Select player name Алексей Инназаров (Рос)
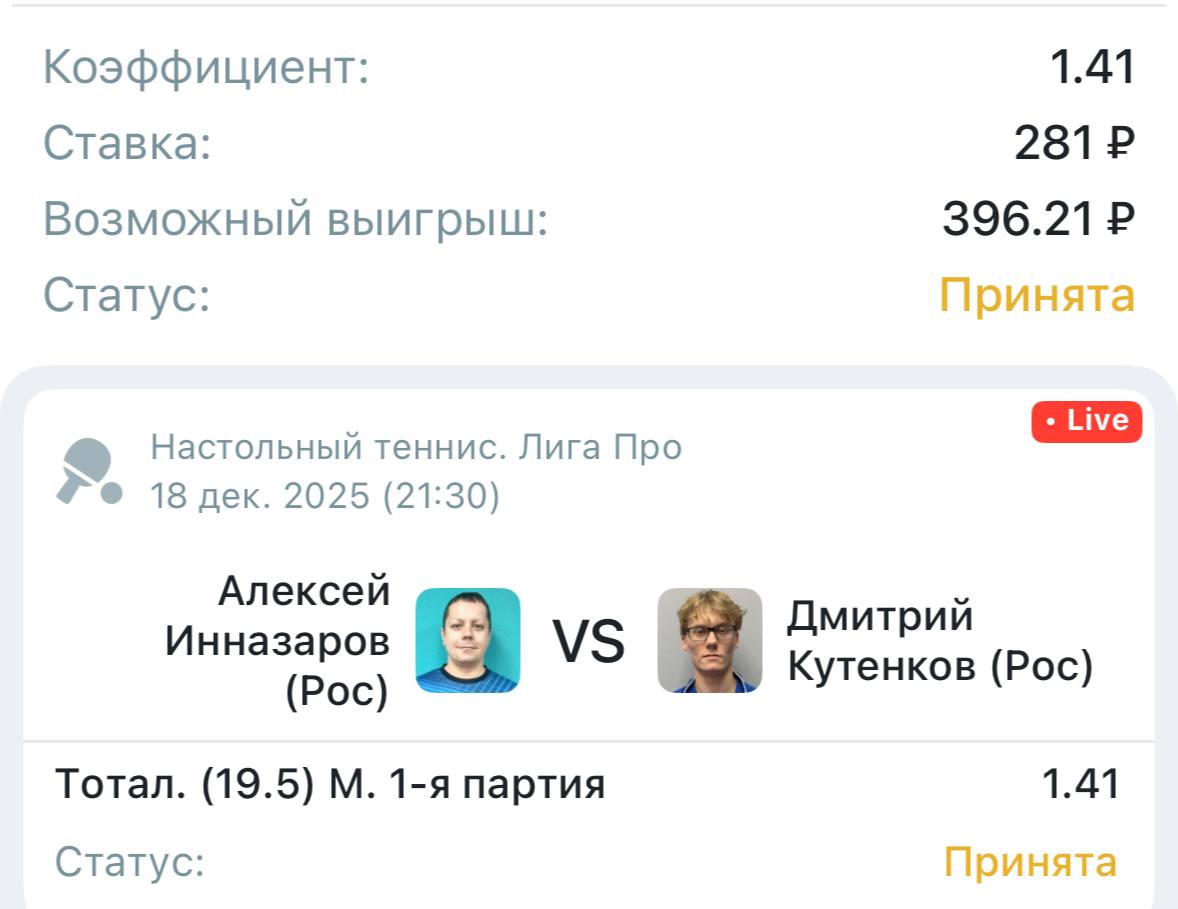The height and width of the screenshot is (909, 1178). tap(277, 641)
